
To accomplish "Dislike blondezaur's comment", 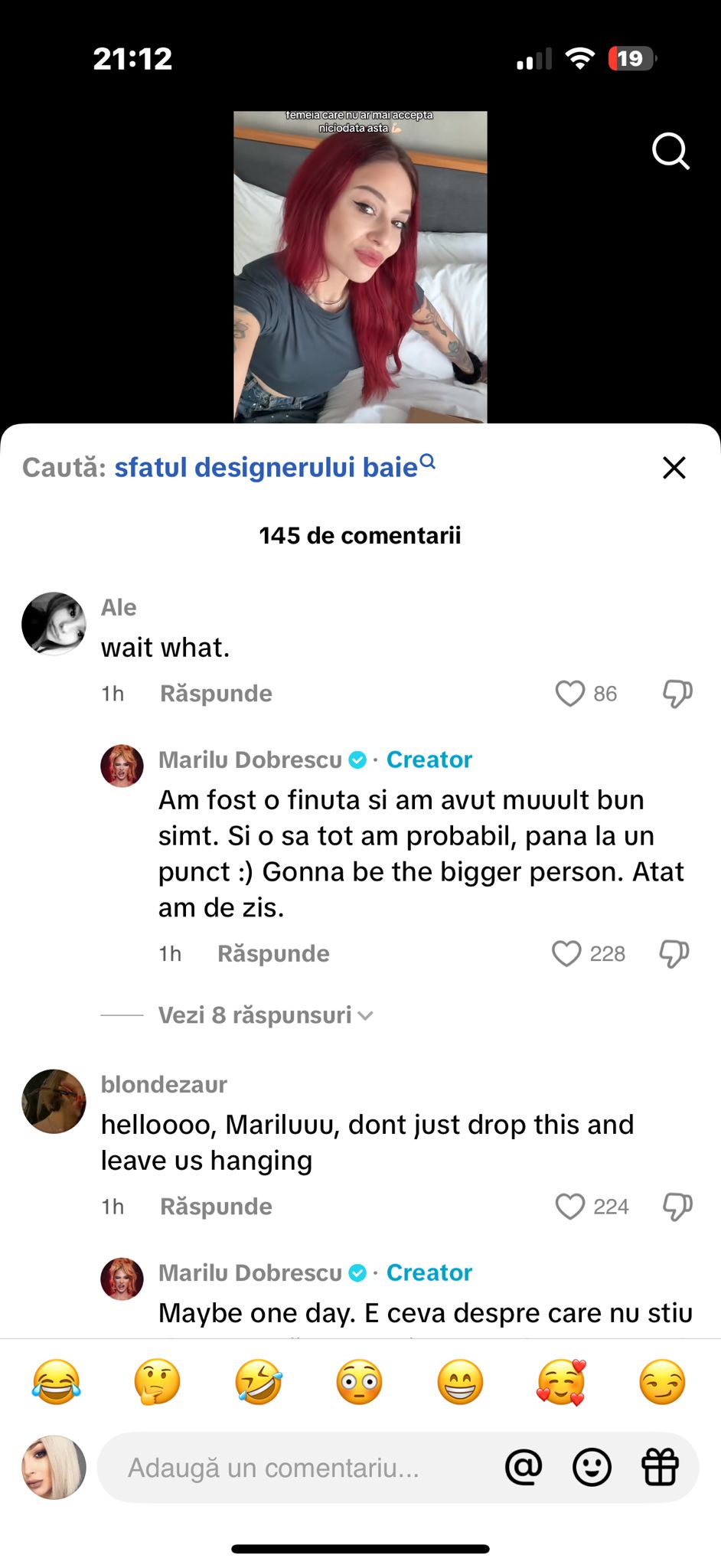I will tap(677, 1207).
